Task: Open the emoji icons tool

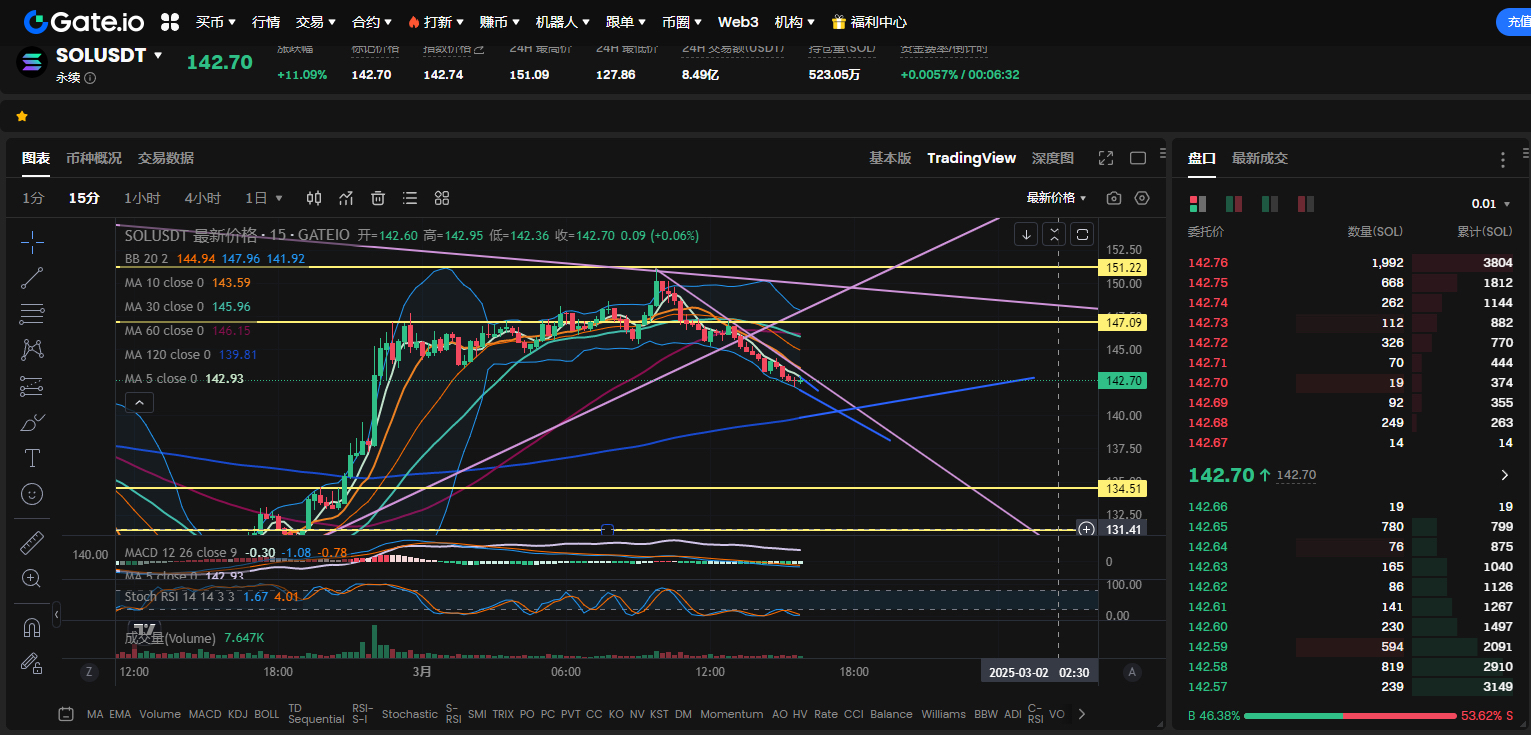Action: pos(32,494)
